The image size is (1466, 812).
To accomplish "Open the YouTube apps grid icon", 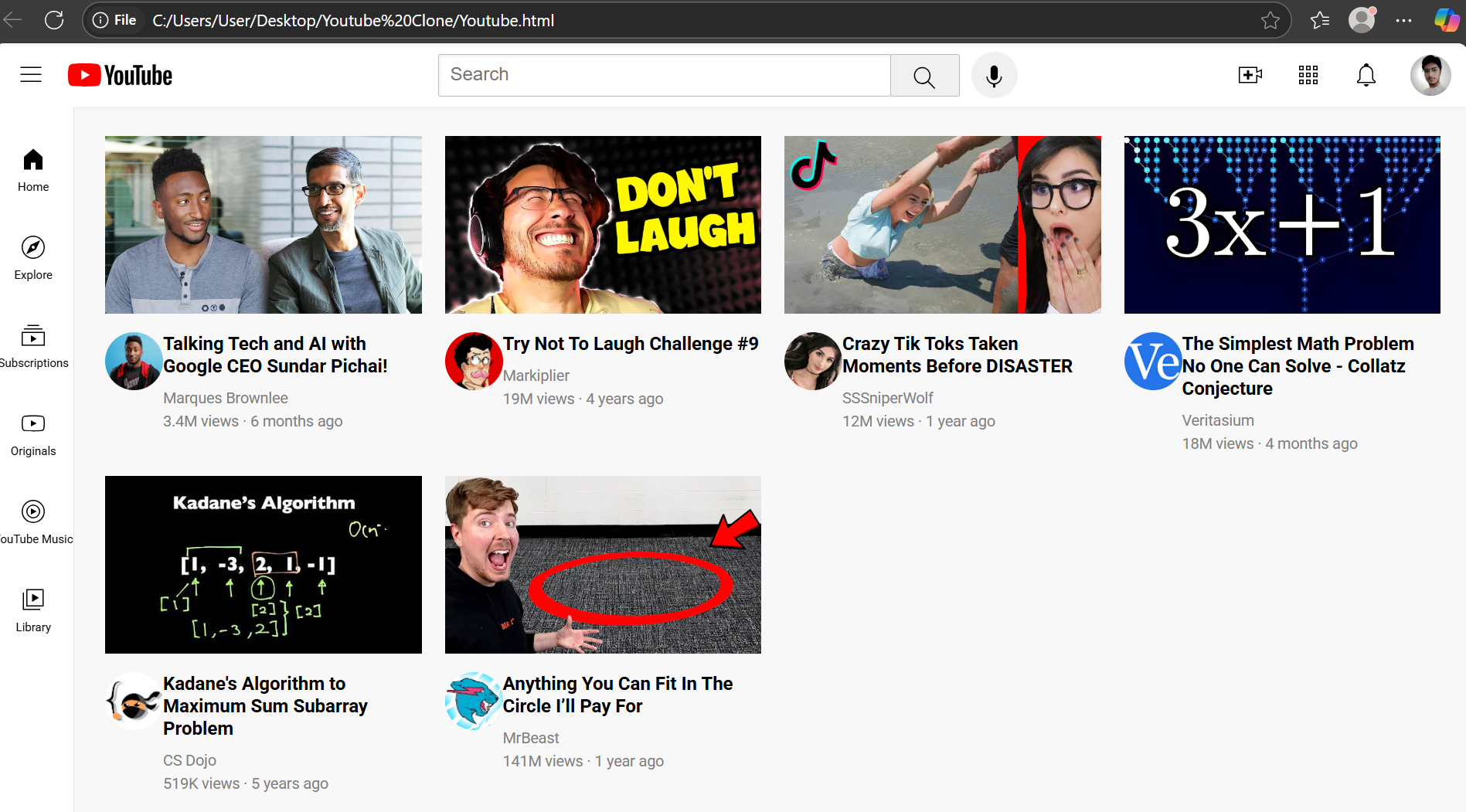I will pyautogui.click(x=1308, y=75).
